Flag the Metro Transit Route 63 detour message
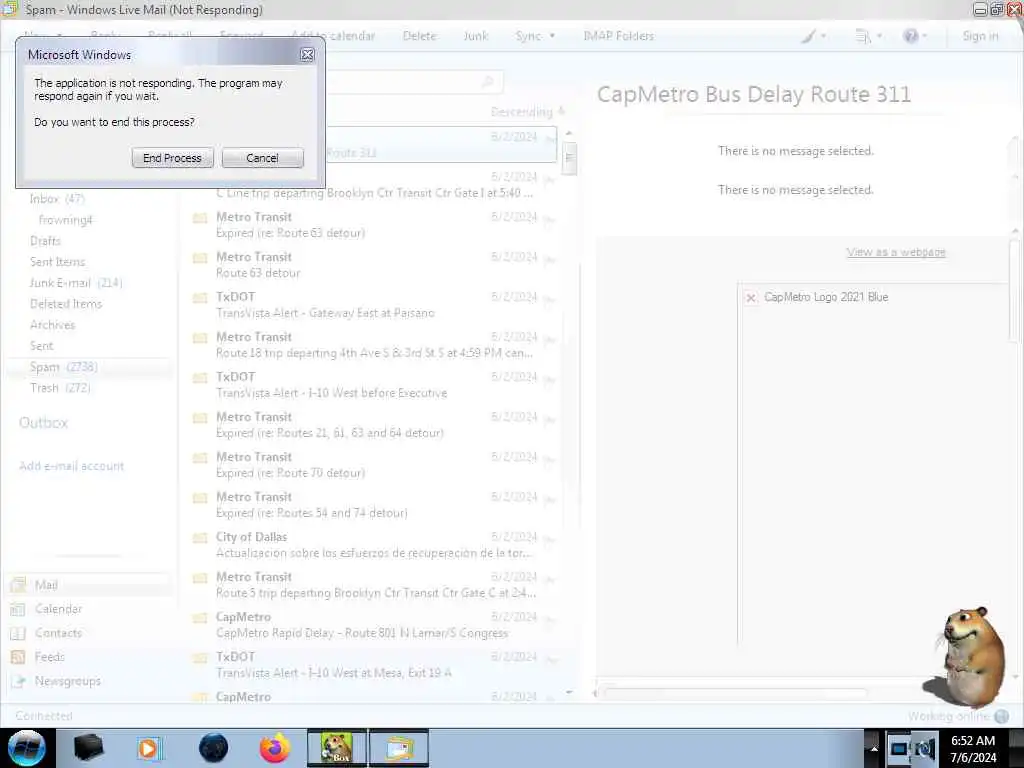 pyautogui.click(x=549, y=261)
